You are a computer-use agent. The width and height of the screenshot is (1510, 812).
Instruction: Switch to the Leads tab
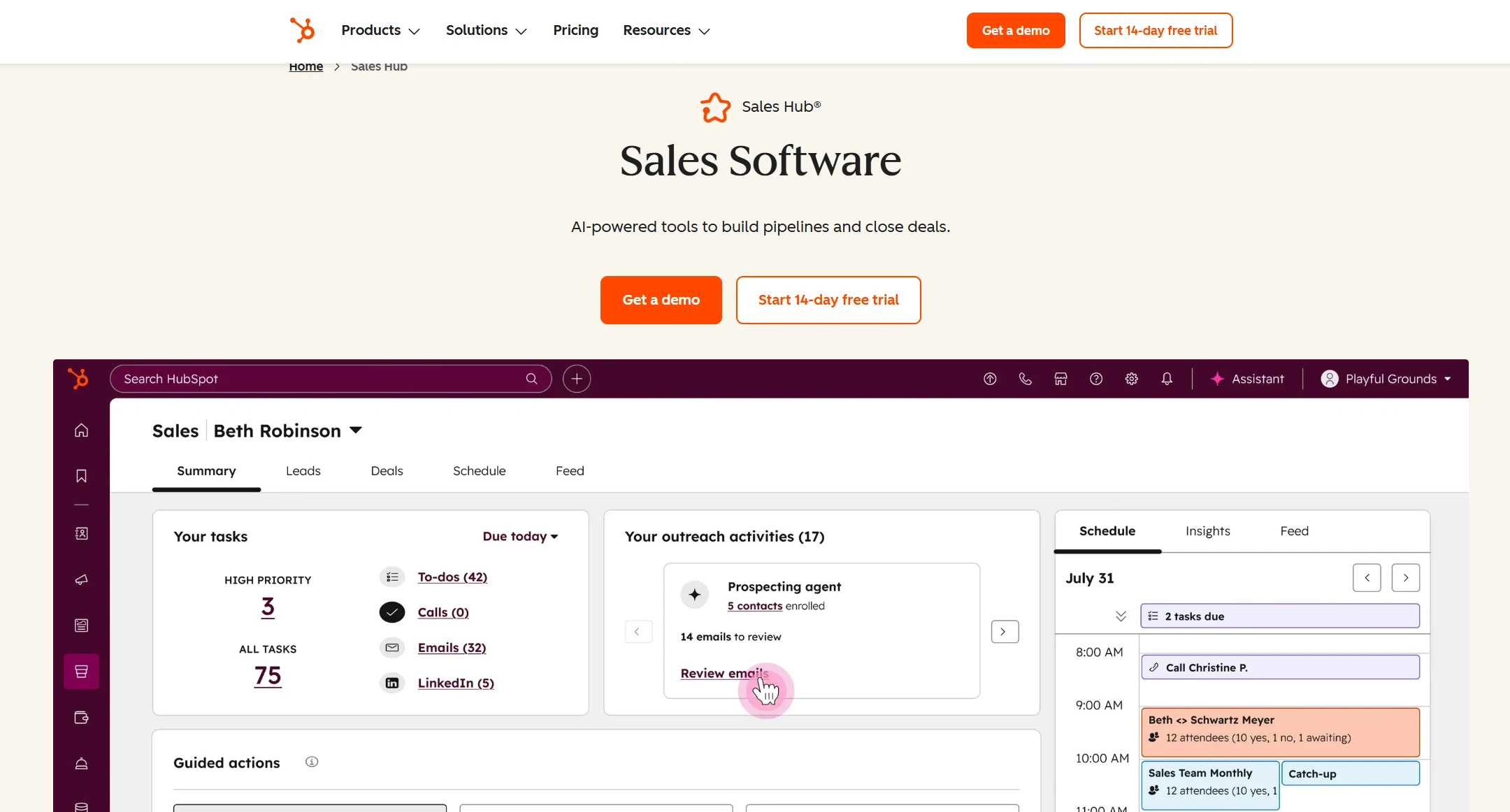303,471
